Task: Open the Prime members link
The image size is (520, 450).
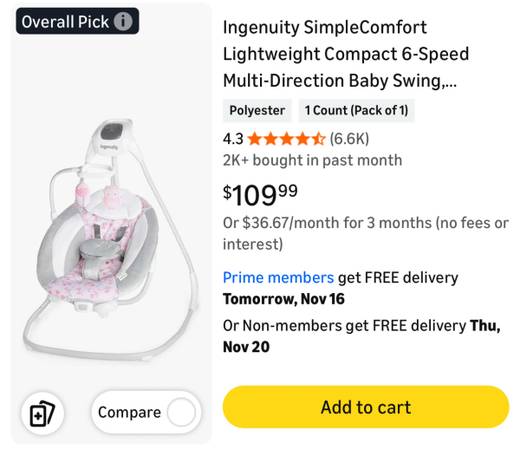Action: (x=278, y=278)
